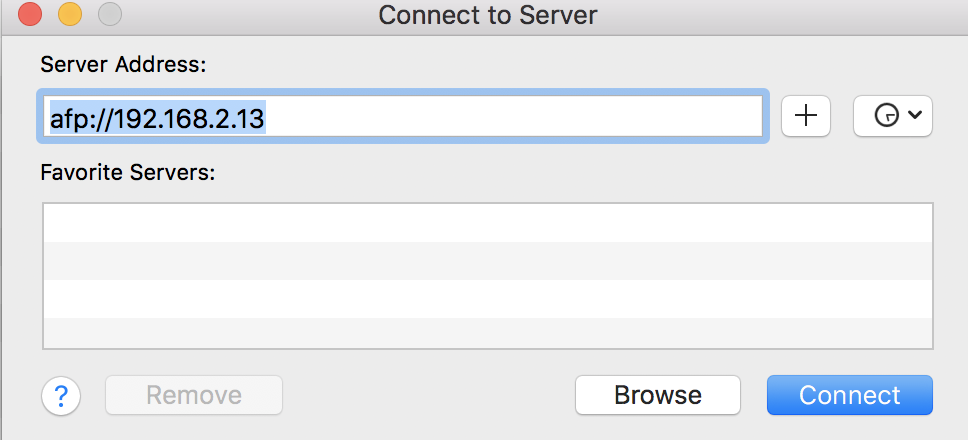Viewport: 968px width, 440px height.
Task: Select the second shaded Favorite Servers row
Action: point(488,261)
